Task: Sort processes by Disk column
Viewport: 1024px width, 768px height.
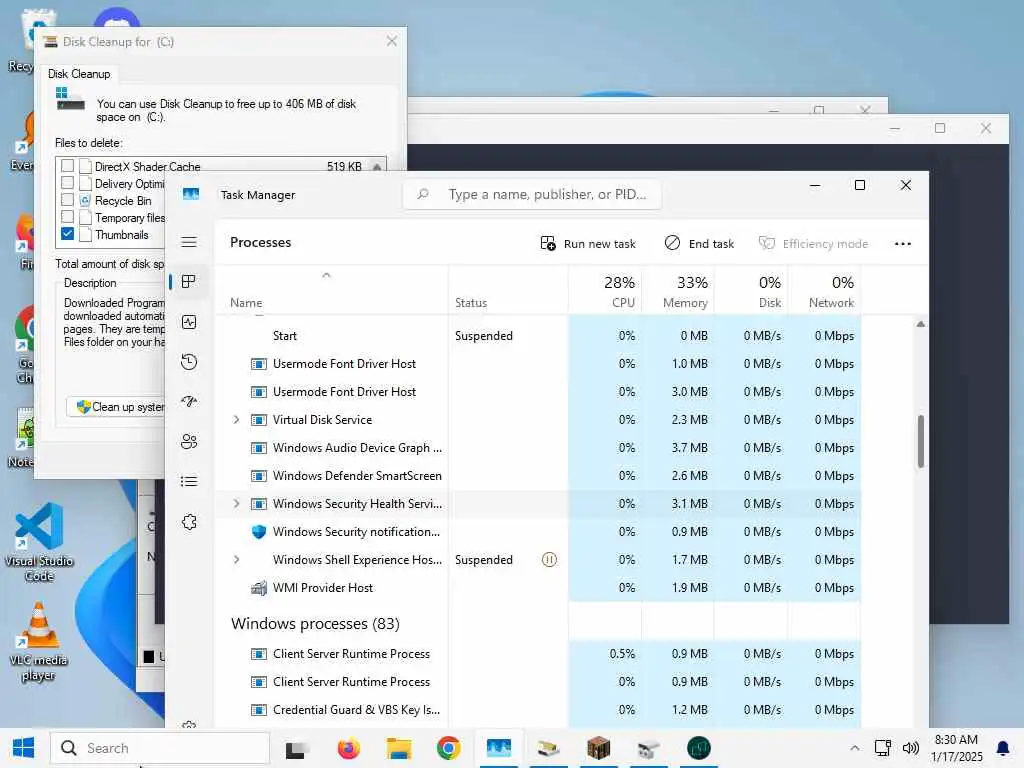Action: pos(751,291)
